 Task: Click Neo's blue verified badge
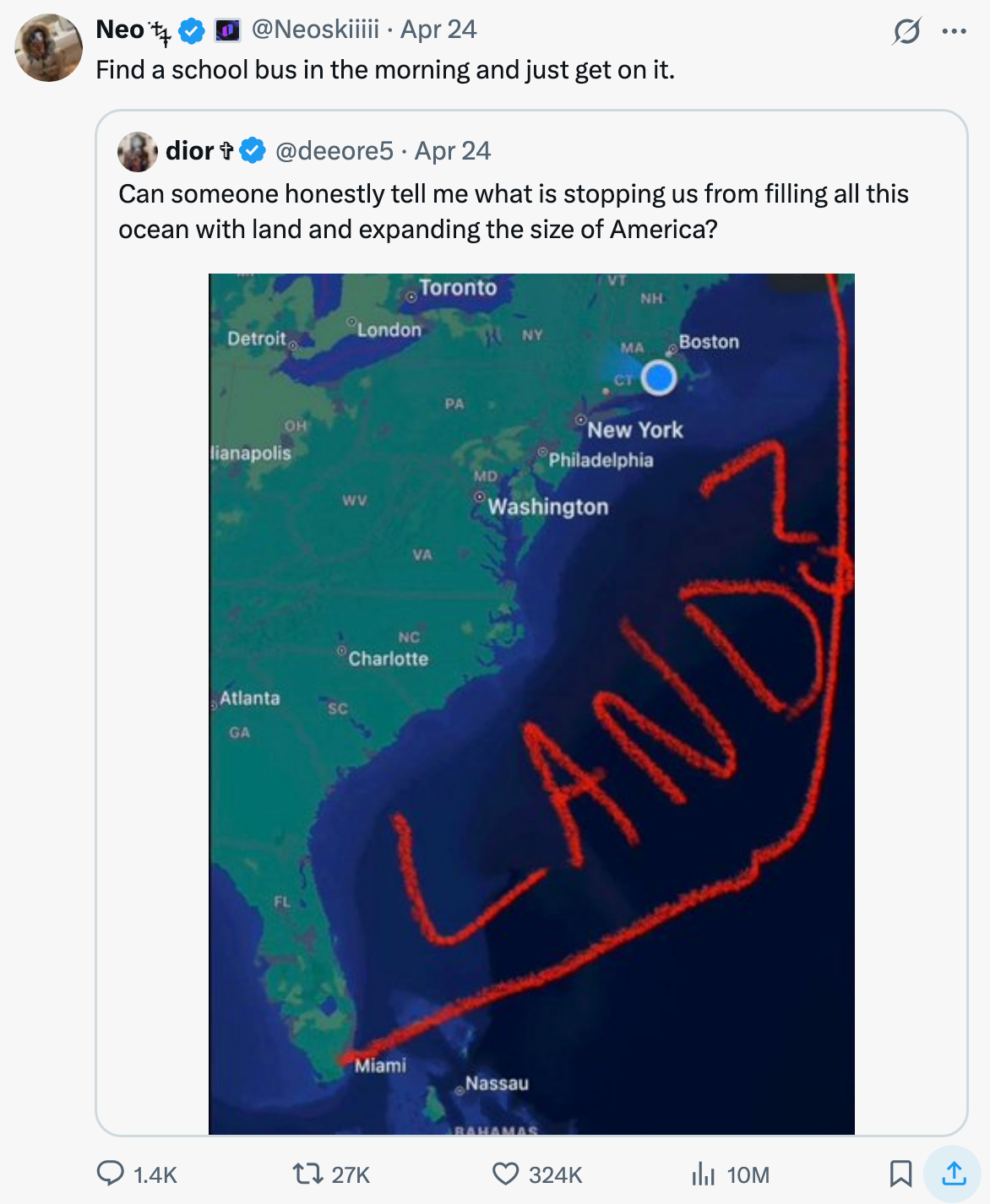tap(192, 31)
